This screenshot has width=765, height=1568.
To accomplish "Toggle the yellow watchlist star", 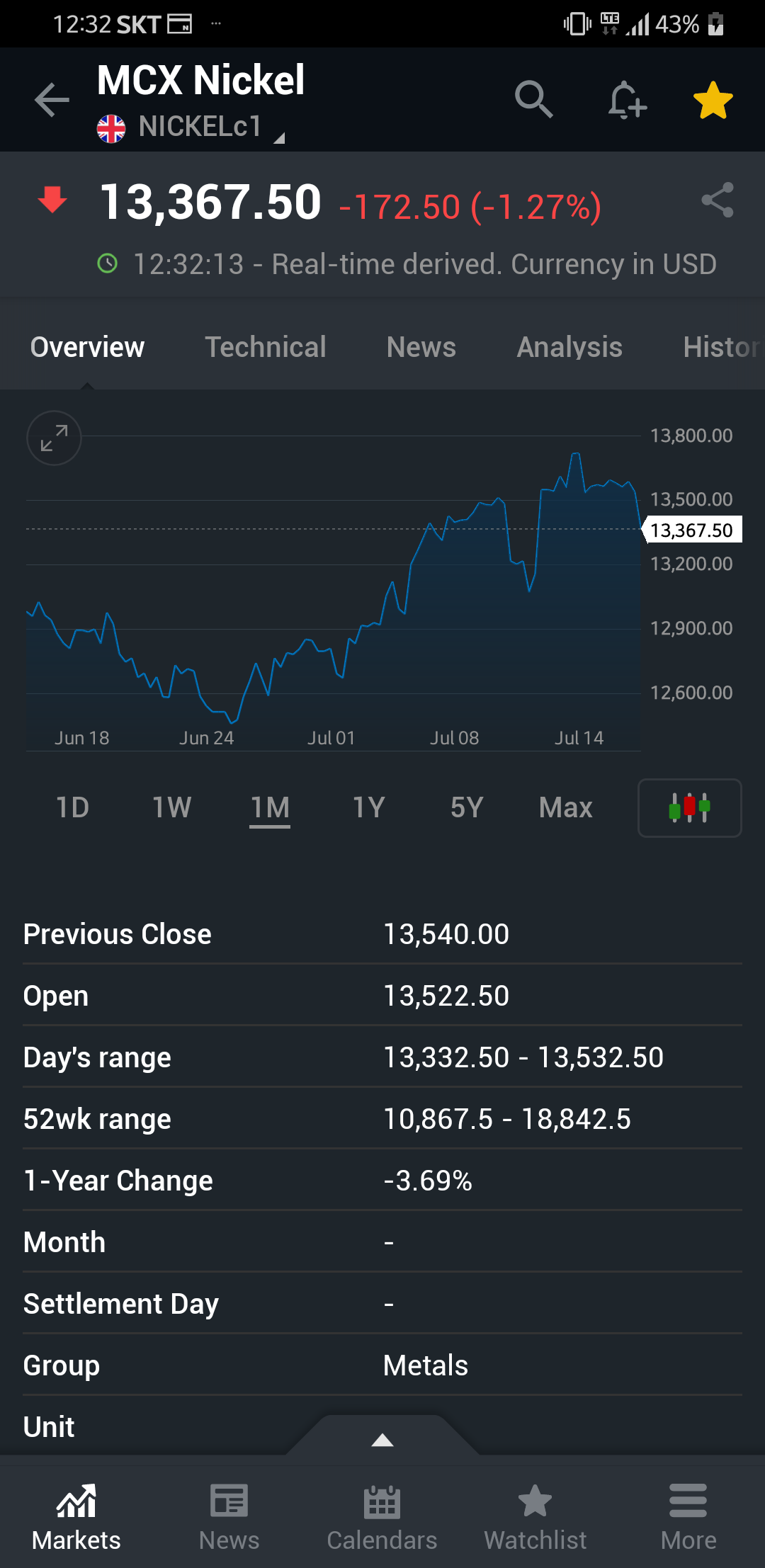I will [x=713, y=100].
